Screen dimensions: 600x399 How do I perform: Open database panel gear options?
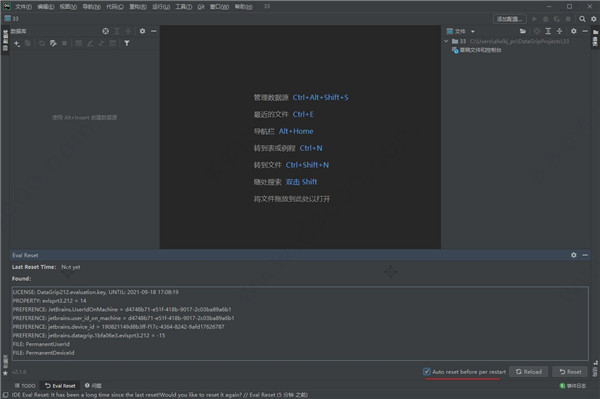(142, 31)
